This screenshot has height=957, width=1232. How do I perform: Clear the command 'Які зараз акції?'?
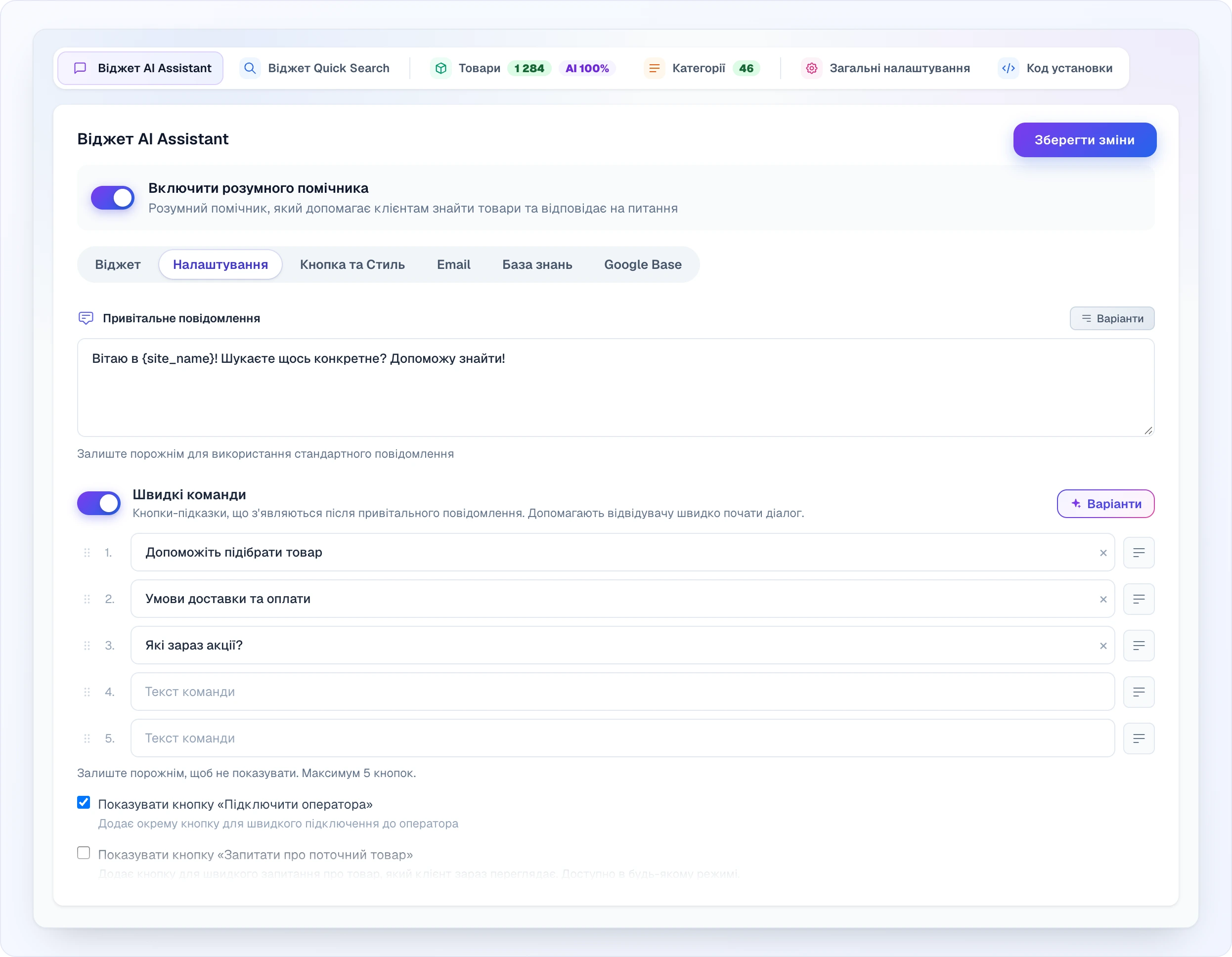click(1103, 646)
